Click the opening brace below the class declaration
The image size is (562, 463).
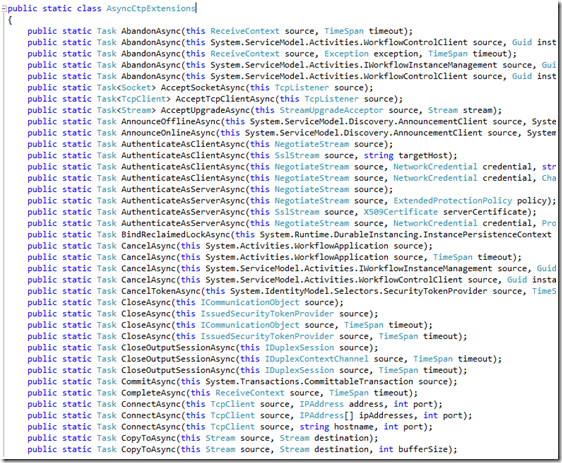coord(10,20)
